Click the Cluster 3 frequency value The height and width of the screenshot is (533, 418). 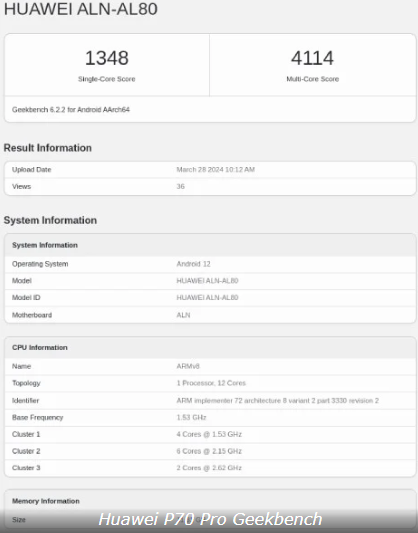[209, 468]
